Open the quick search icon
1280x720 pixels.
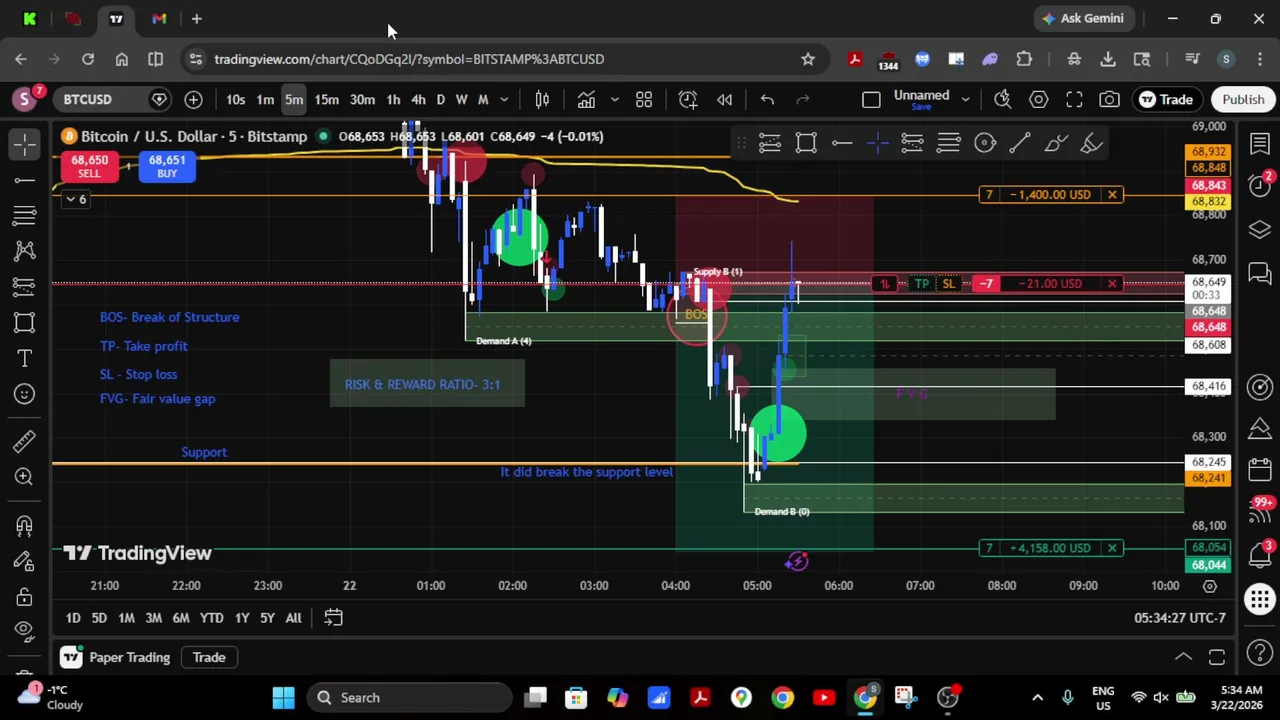pos(1002,99)
